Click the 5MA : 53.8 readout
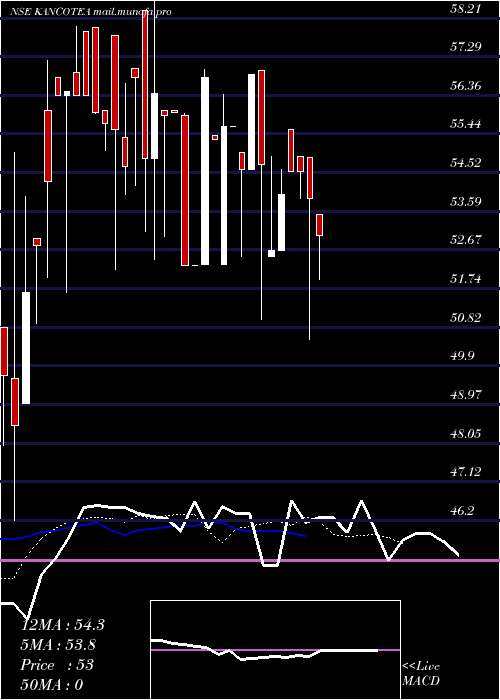 point(58,645)
